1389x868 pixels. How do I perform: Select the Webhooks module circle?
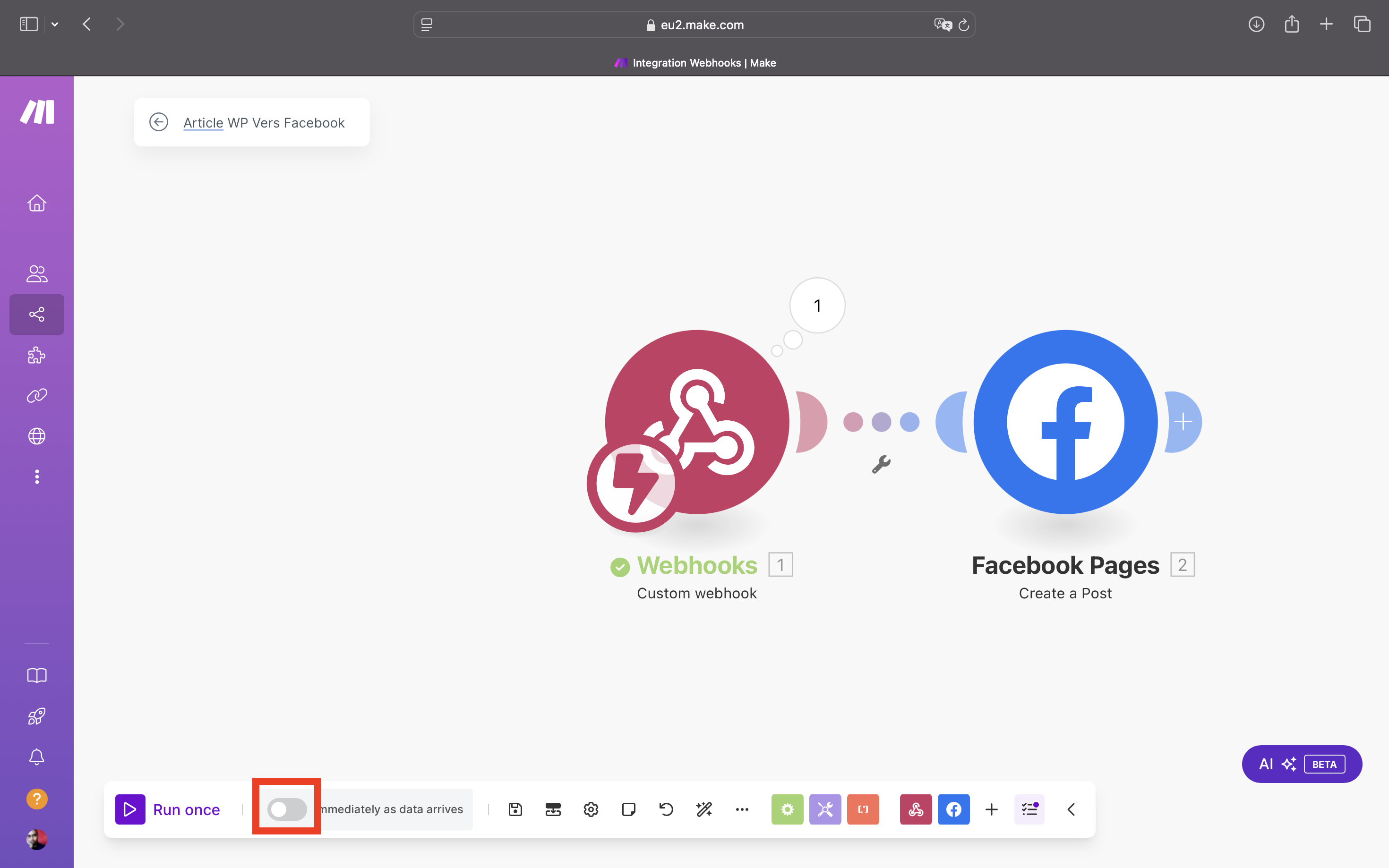tap(697, 422)
